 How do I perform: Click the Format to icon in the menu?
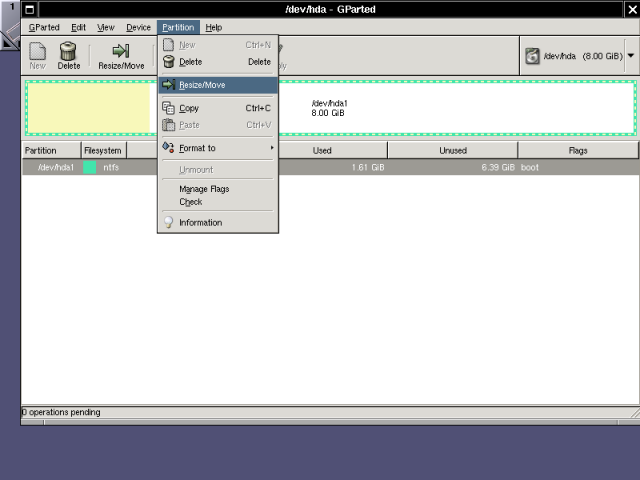(x=168, y=147)
